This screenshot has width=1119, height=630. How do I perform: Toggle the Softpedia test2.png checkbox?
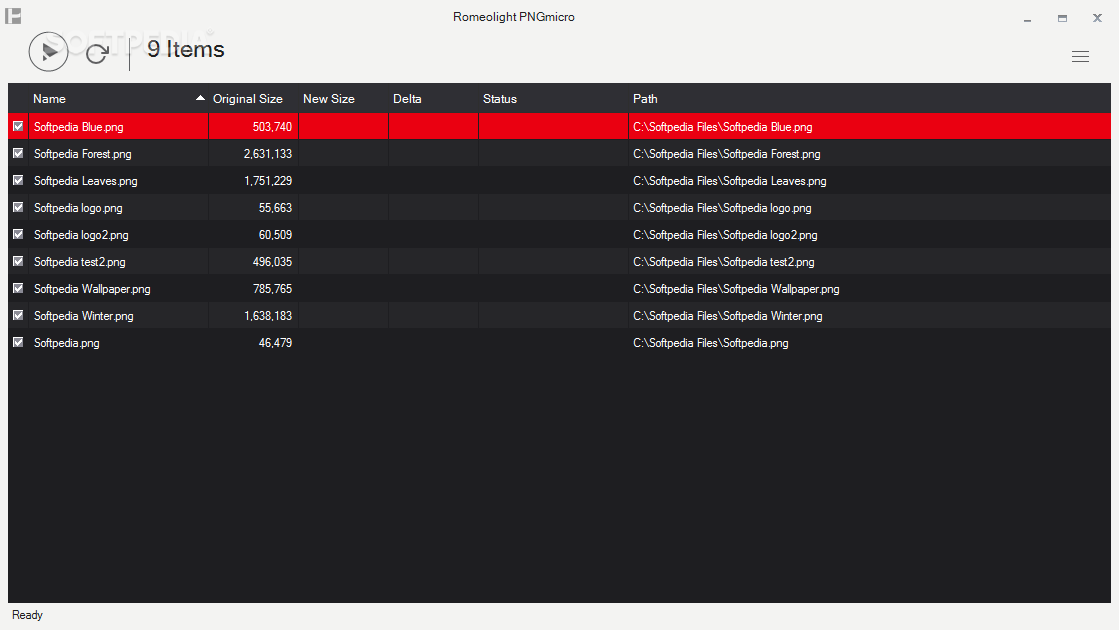(18, 261)
